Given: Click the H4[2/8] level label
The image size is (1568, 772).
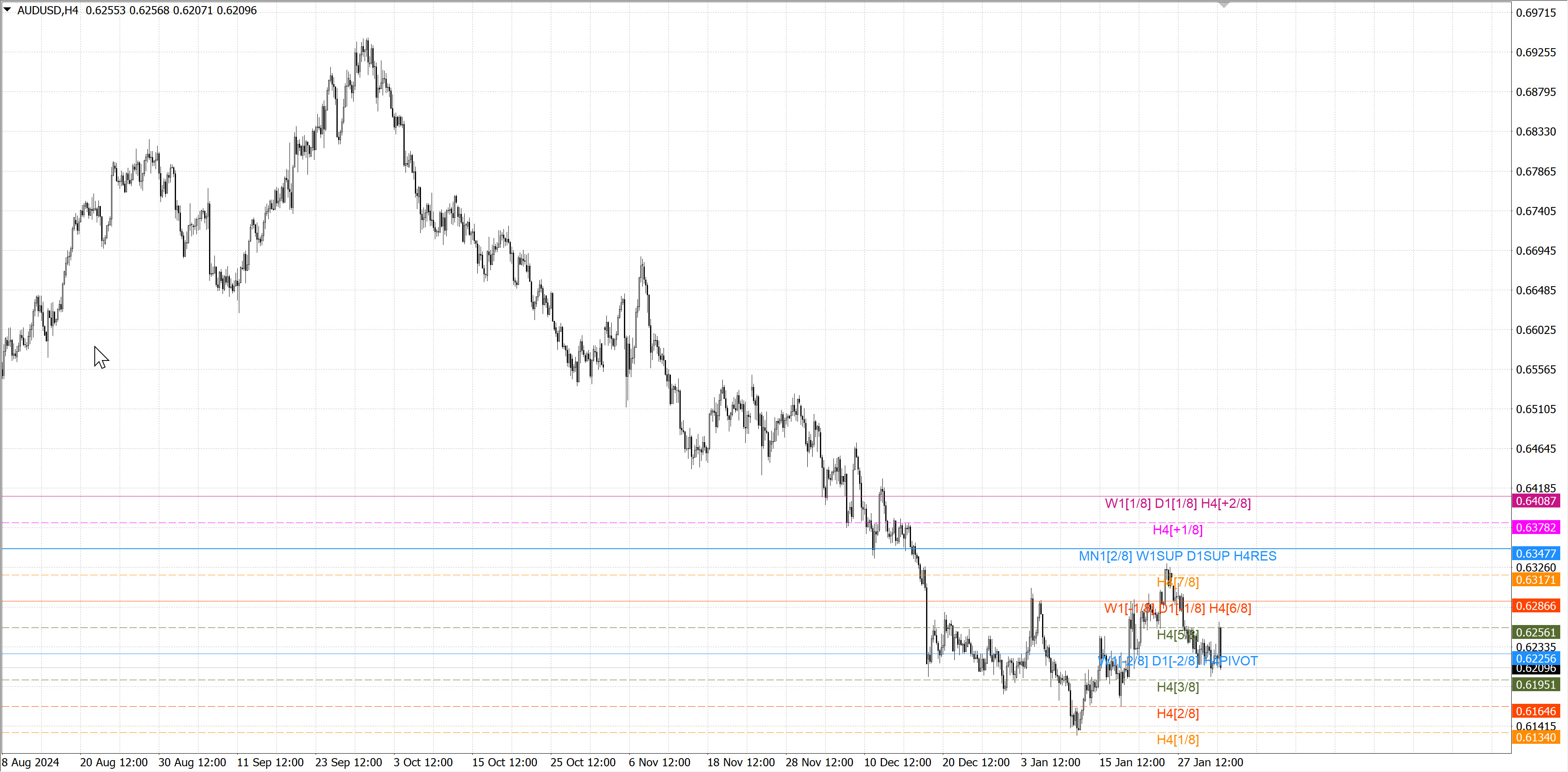Looking at the screenshot, I should click(x=1177, y=714).
